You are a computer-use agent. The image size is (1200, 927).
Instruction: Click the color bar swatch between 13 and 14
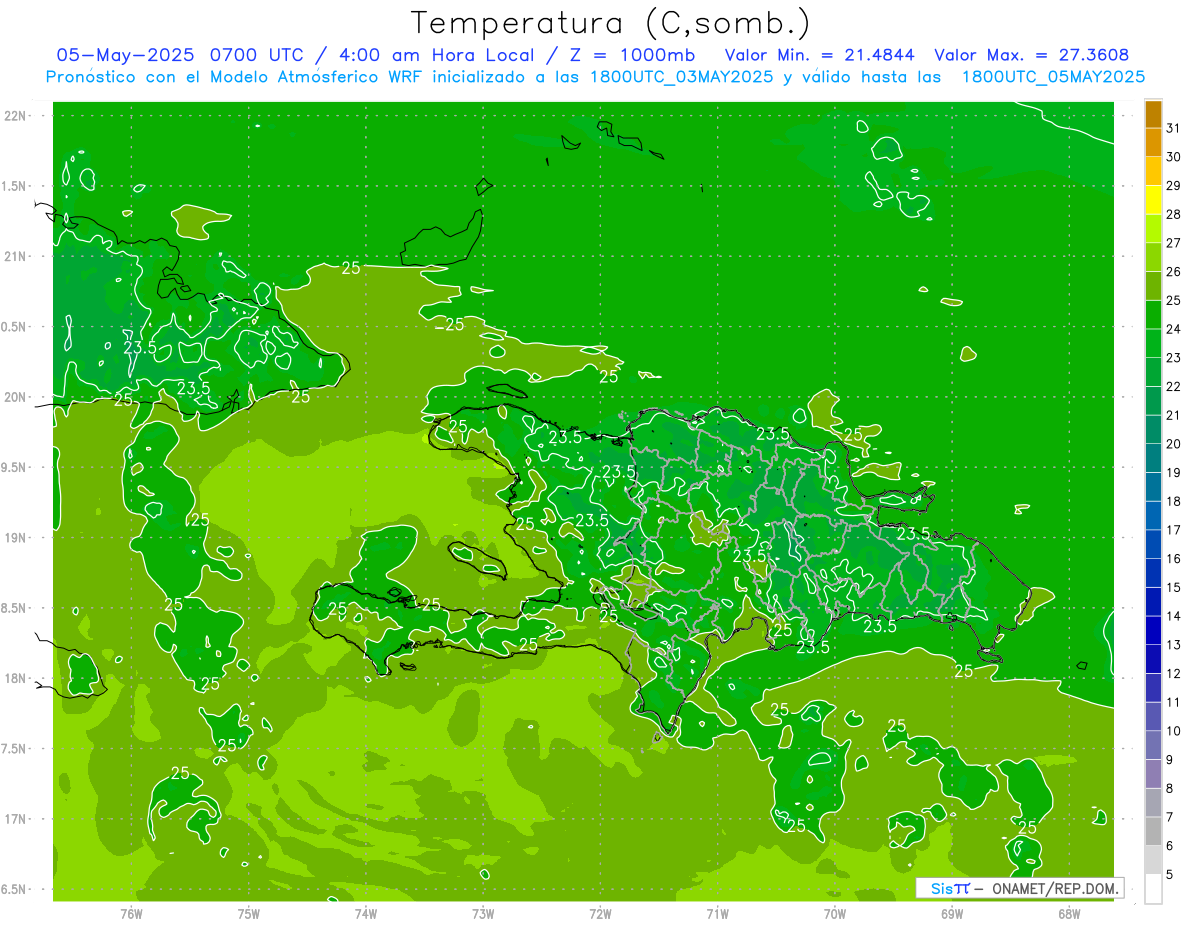(1153, 630)
